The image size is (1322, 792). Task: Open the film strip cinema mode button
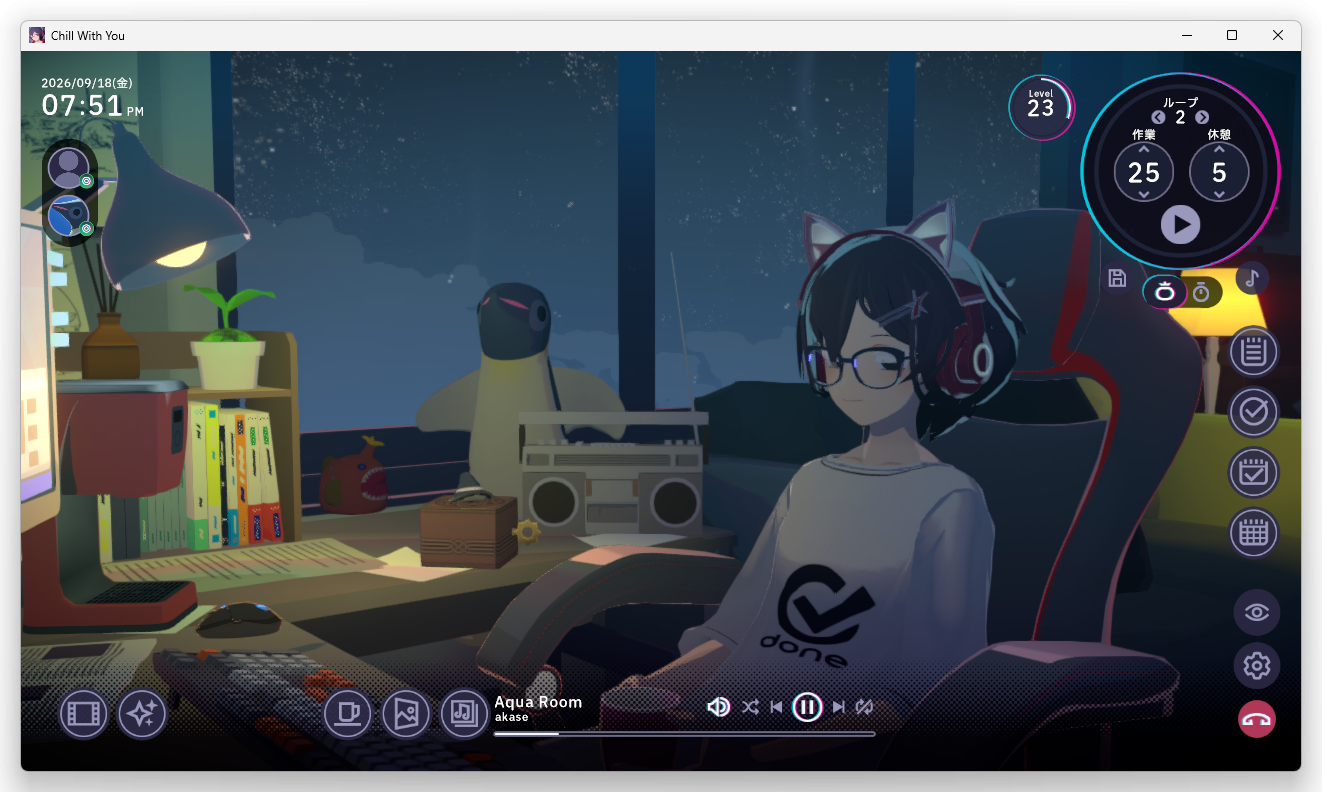84,714
